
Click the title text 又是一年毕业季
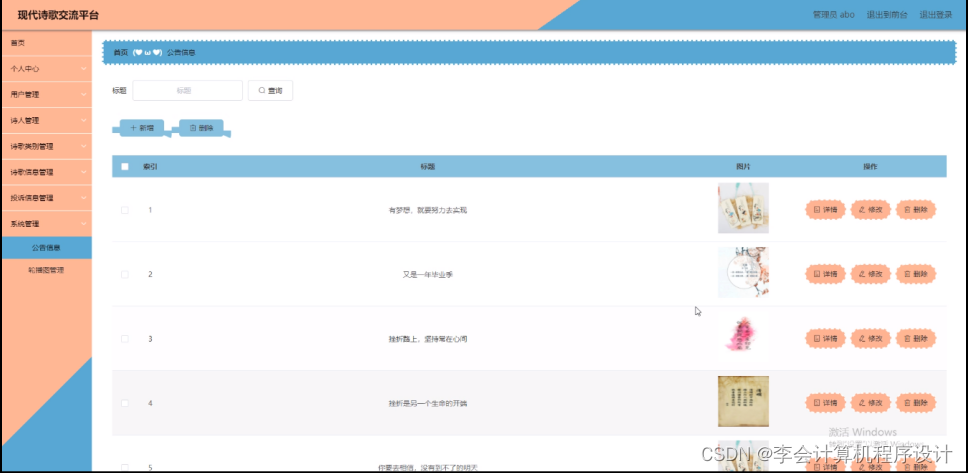[428, 275]
